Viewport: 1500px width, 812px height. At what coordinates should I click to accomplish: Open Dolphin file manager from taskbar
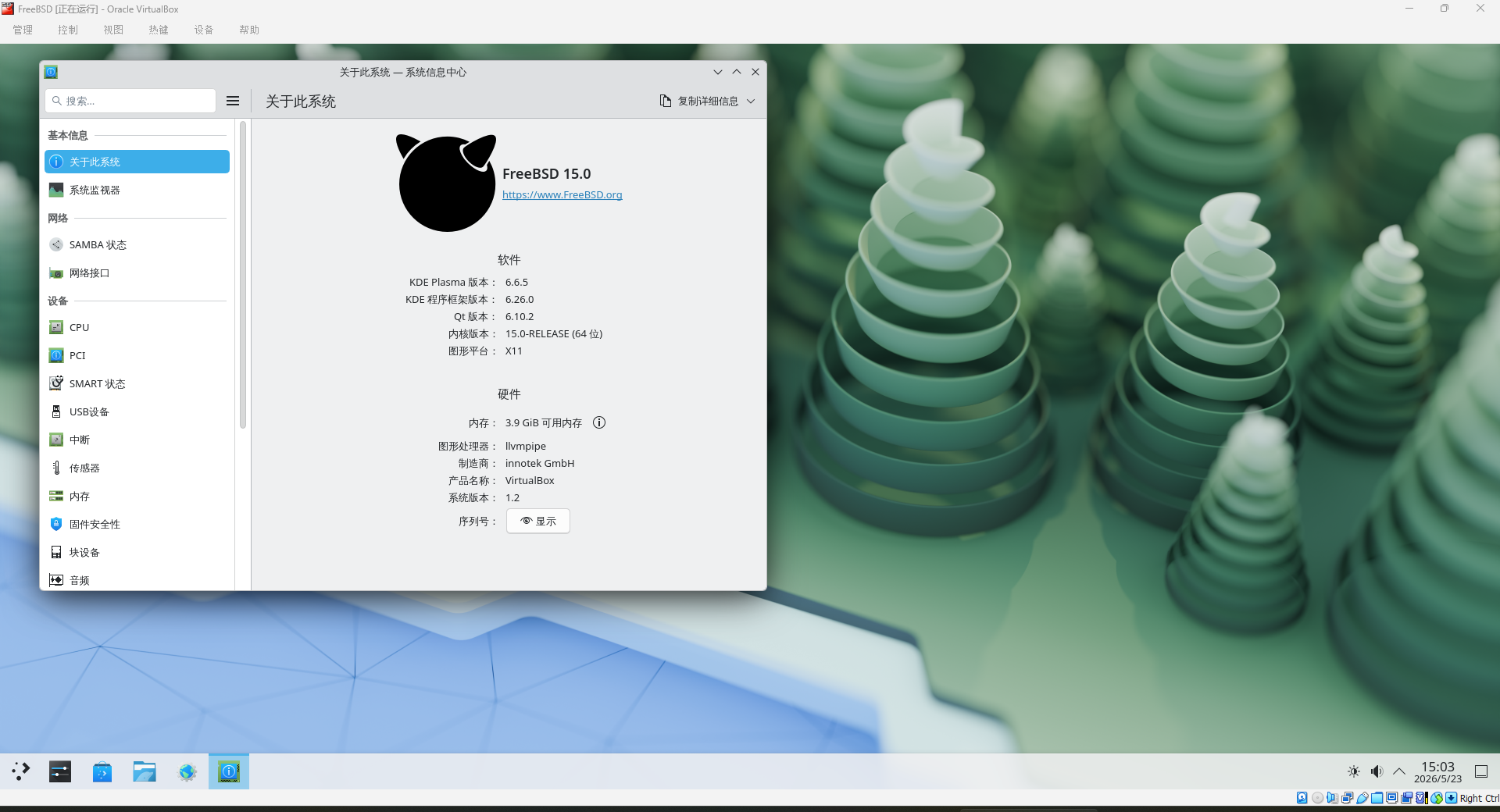[x=145, y=771]
